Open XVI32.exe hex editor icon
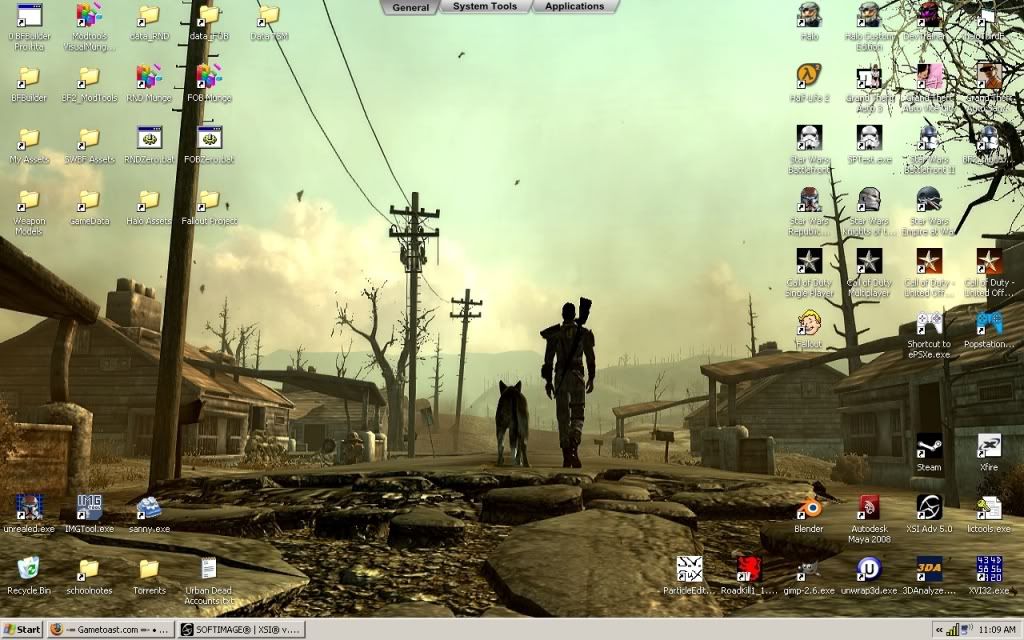Image resolution: width=1024 pixels, height=640 pixels. click(x=989, y=575)
